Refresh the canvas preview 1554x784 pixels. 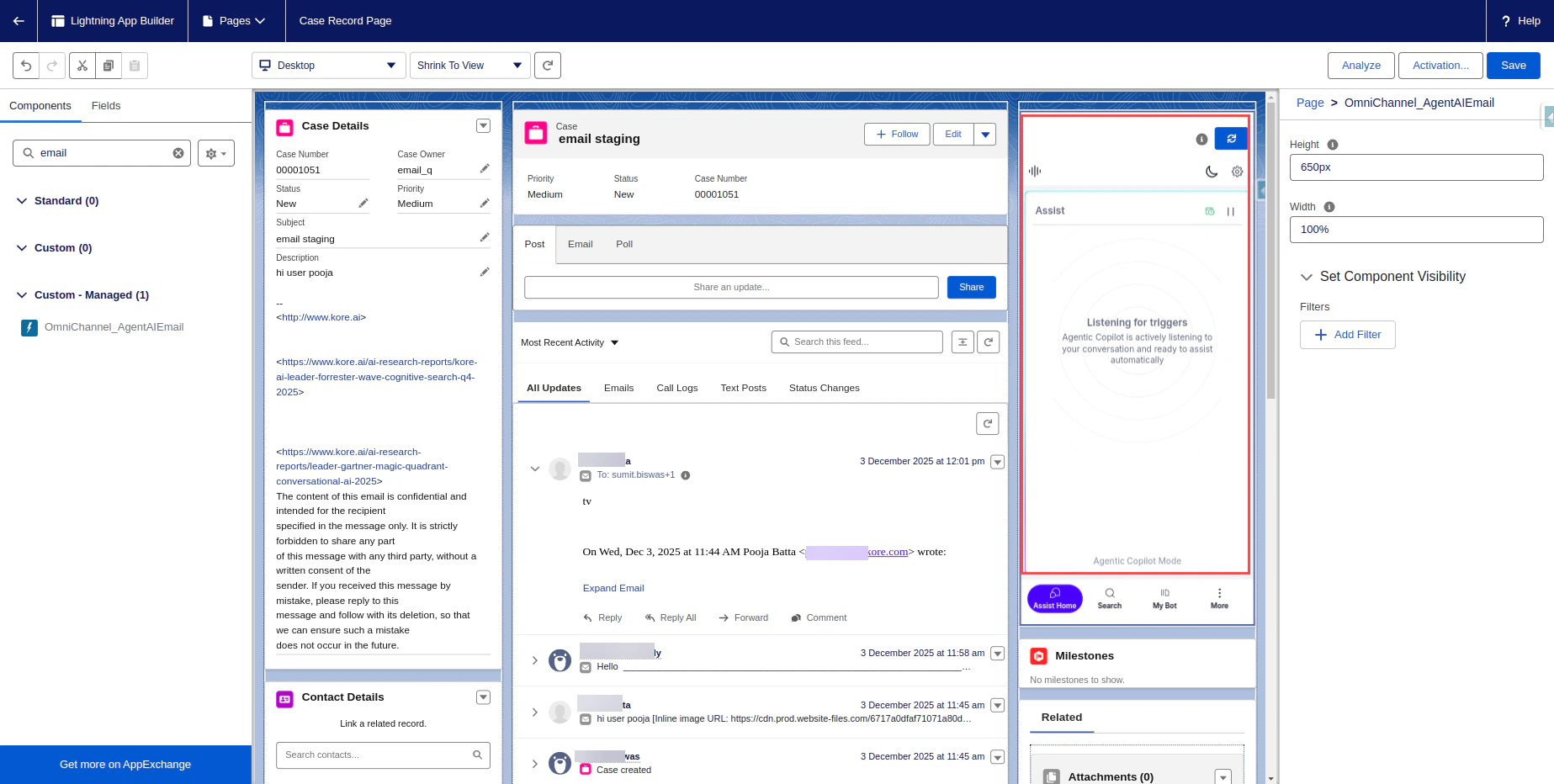[x=548, y=66]
